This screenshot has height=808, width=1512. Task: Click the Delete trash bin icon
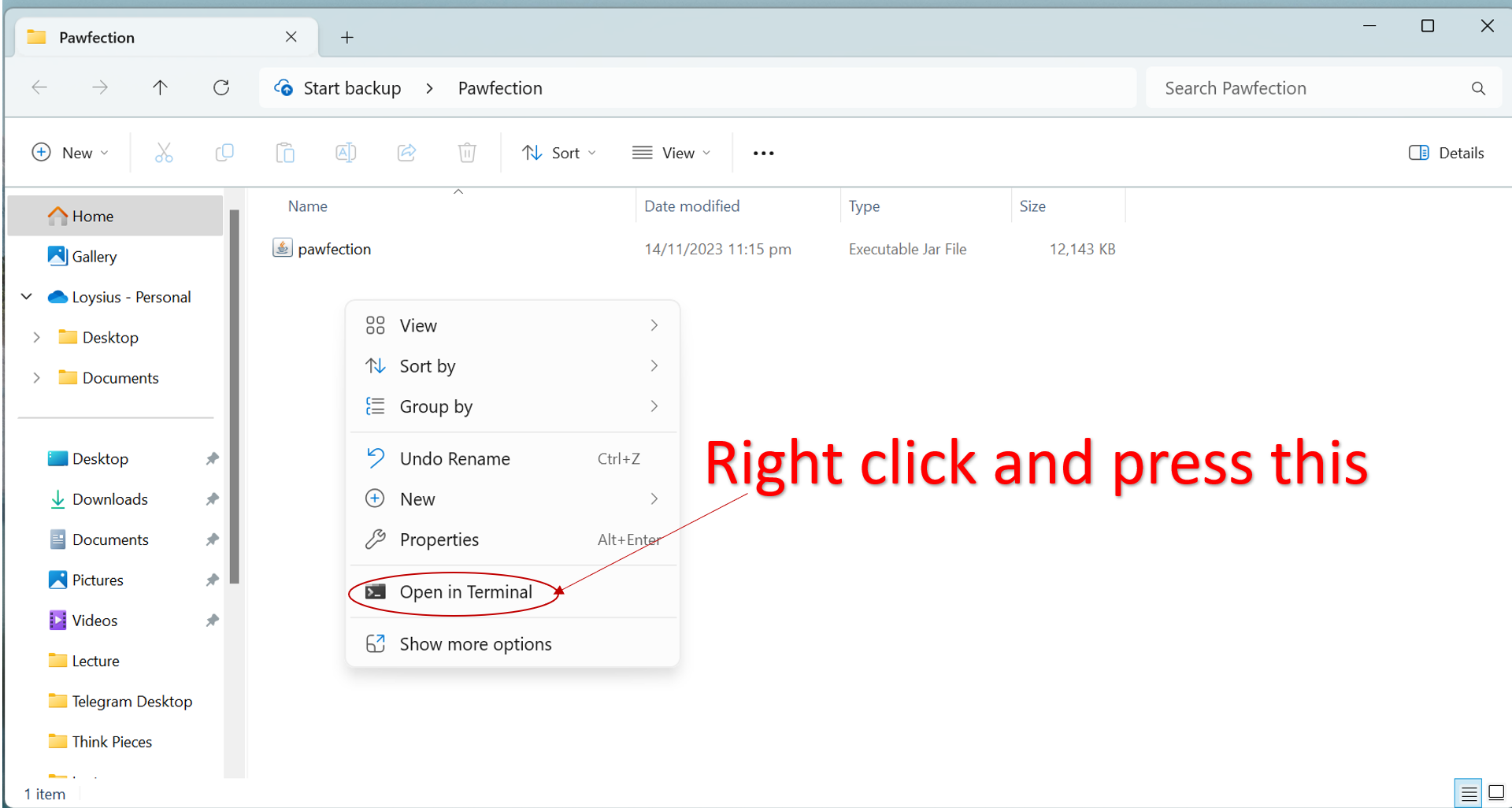(x=467, y=153)
